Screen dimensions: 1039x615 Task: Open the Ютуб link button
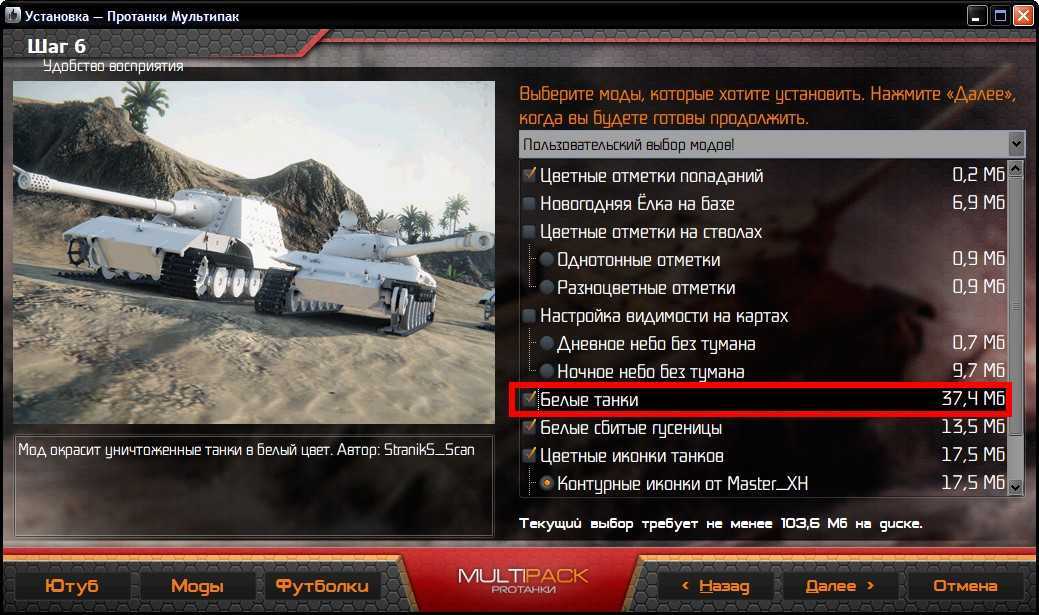point(72,585)
